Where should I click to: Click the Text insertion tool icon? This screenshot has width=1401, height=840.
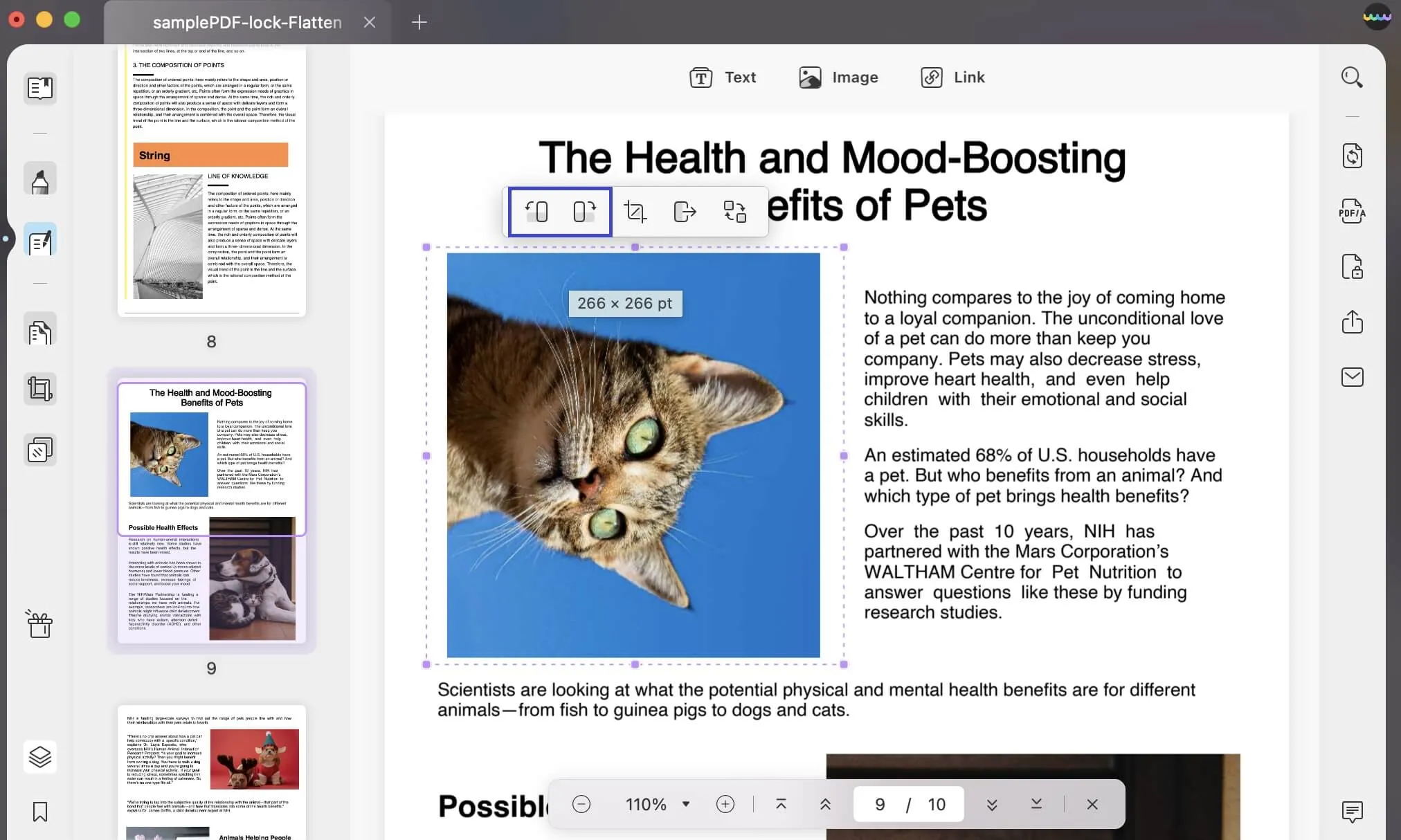(x=701, y=77)
